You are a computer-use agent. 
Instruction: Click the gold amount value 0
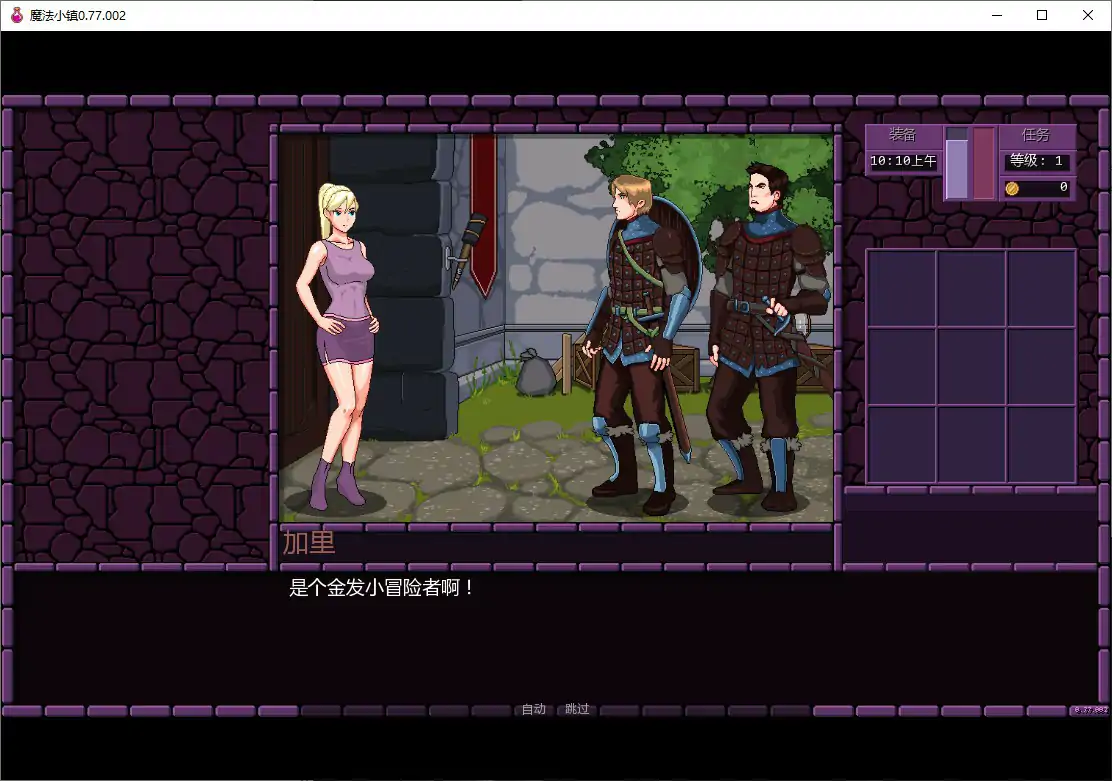click(1063, 187)
